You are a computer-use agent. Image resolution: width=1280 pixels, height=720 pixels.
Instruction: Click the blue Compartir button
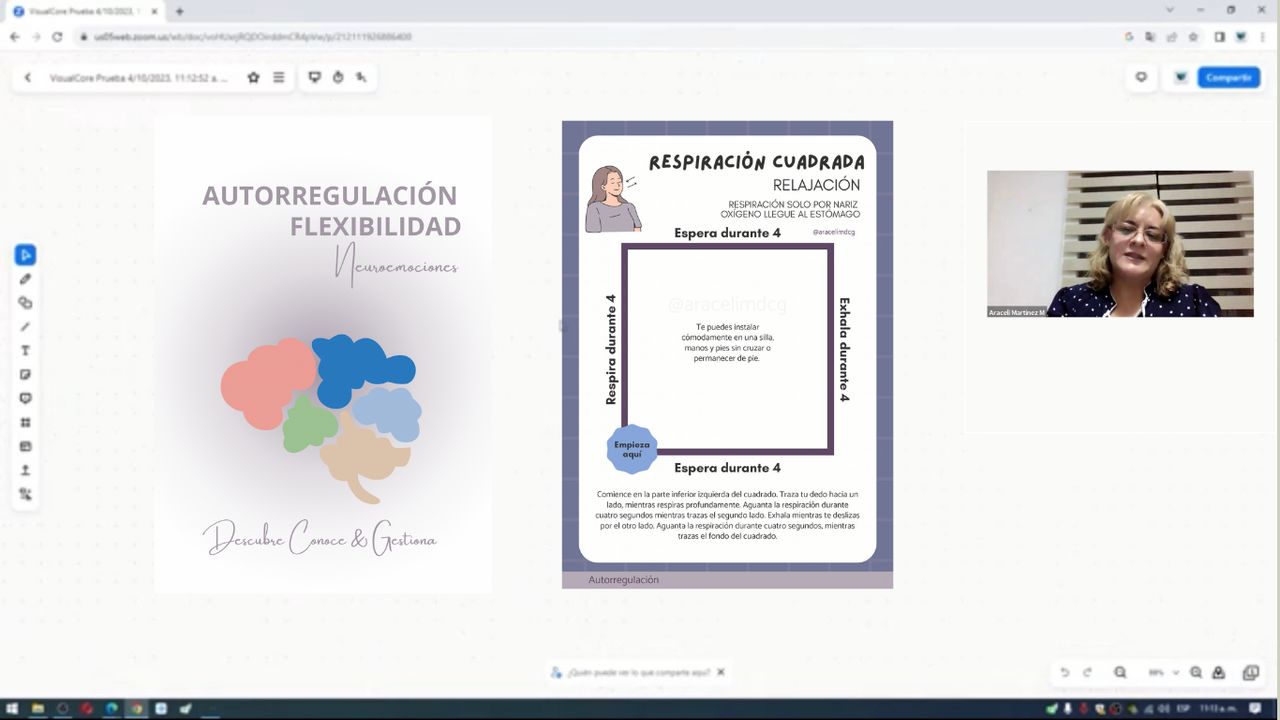1228,77
